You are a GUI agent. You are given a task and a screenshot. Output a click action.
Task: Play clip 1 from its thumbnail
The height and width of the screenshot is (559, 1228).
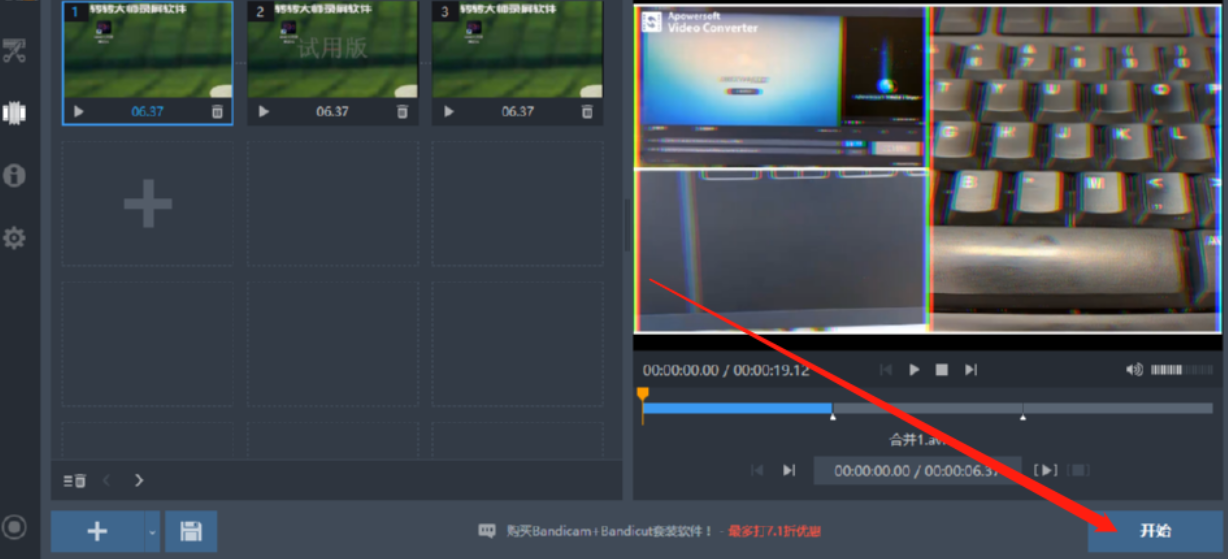point(79,111)
